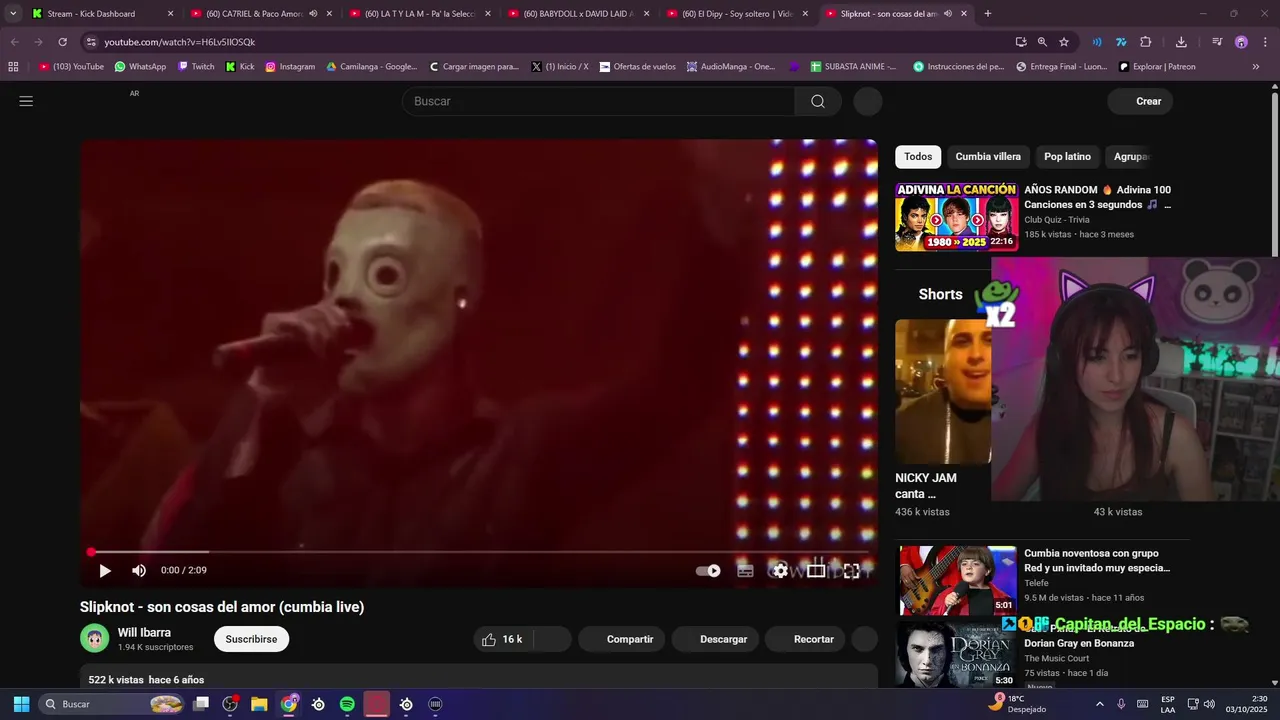This screenshot has height=720, width=1280.
Task: Click Compartir to share video
Action: click(622, 639)
